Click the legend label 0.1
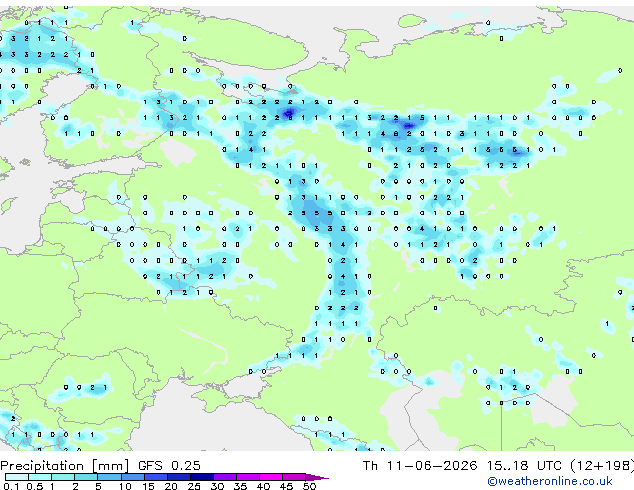 [11, 486]
